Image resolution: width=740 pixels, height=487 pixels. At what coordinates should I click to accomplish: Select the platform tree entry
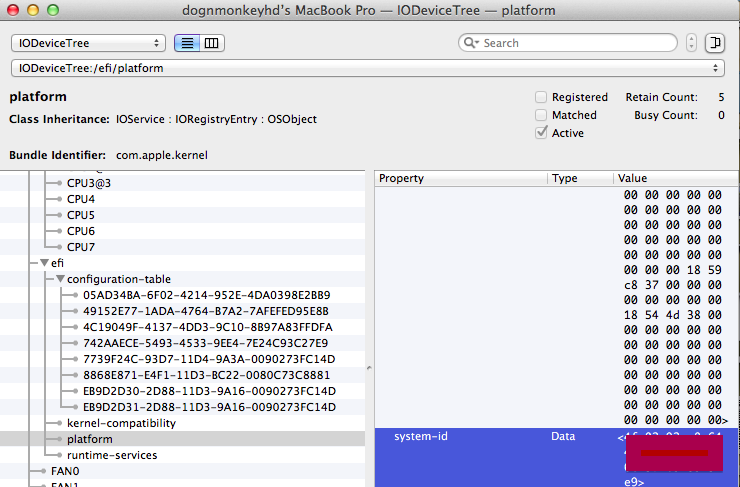pyautogui.click(x=90, y=439)
